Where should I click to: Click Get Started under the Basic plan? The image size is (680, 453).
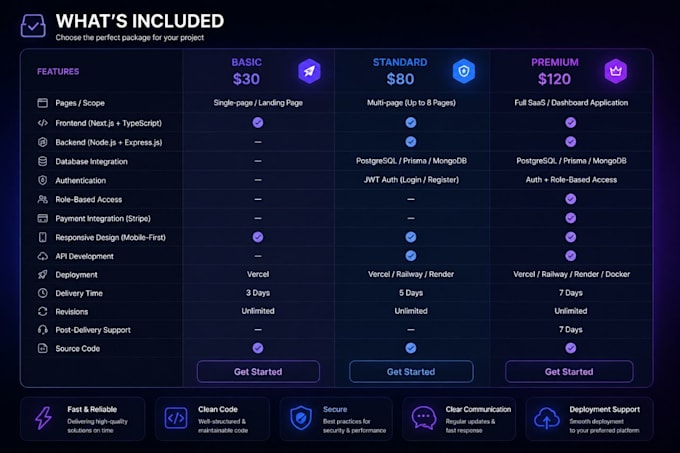tap(258, 372)
